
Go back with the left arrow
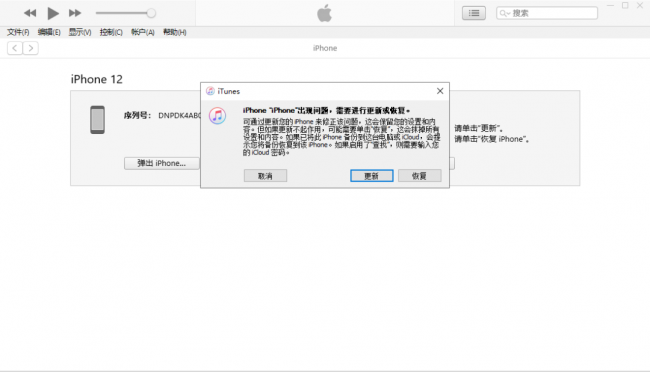[15, 48]
